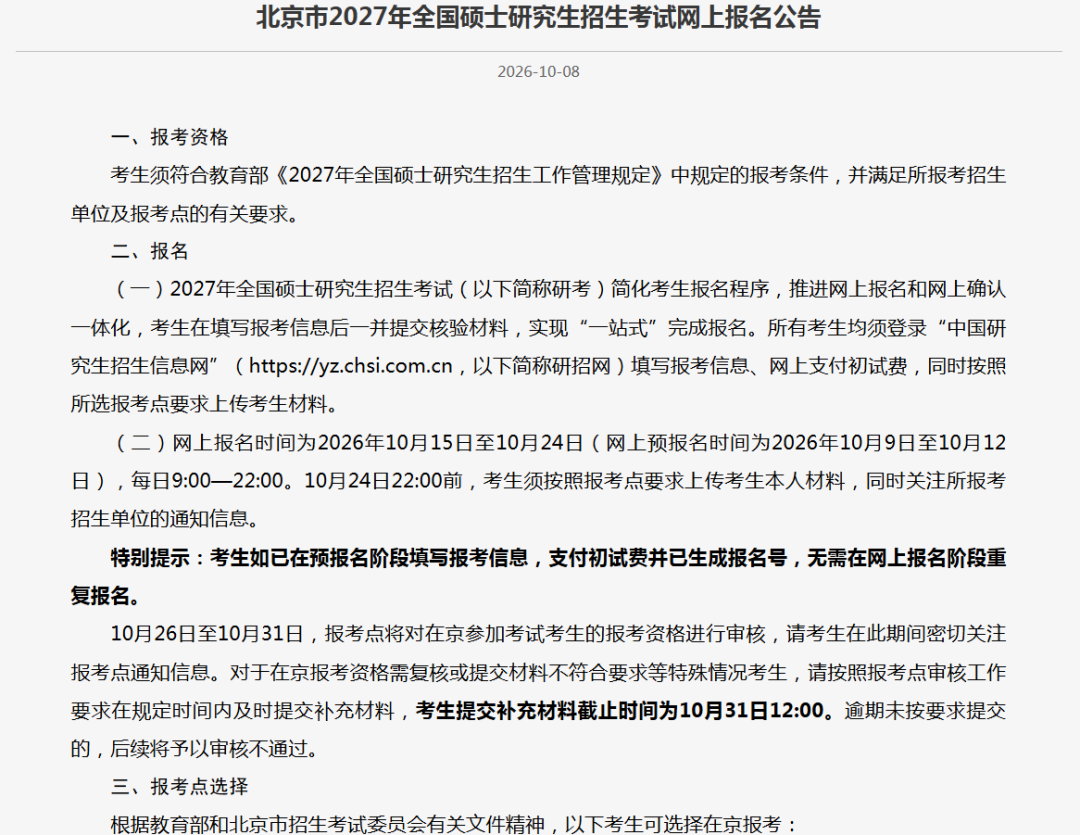Click the daily hours "每日9:00—22:00"
The height and width of the screenshot is (835, 1080).
[207, 480]
